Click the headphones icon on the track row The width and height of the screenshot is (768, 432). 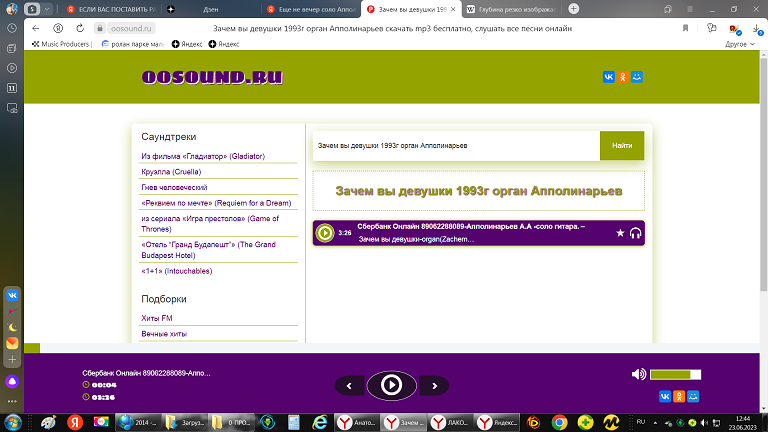635,233
